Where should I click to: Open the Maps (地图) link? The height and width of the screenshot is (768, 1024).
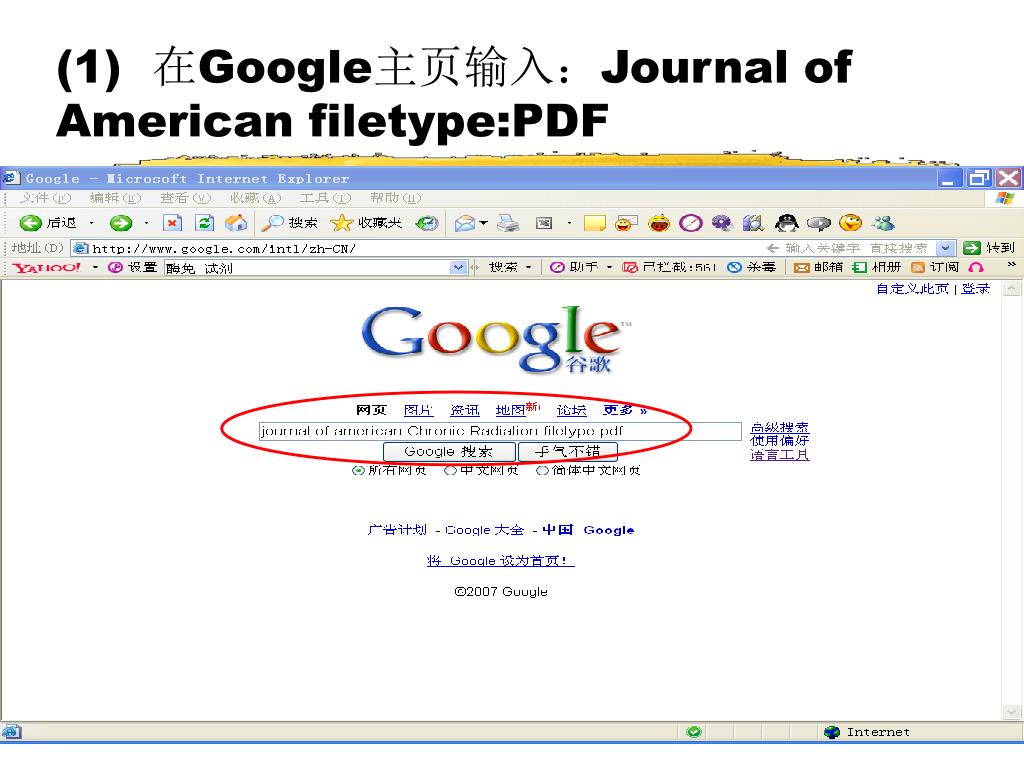(510, 410)
